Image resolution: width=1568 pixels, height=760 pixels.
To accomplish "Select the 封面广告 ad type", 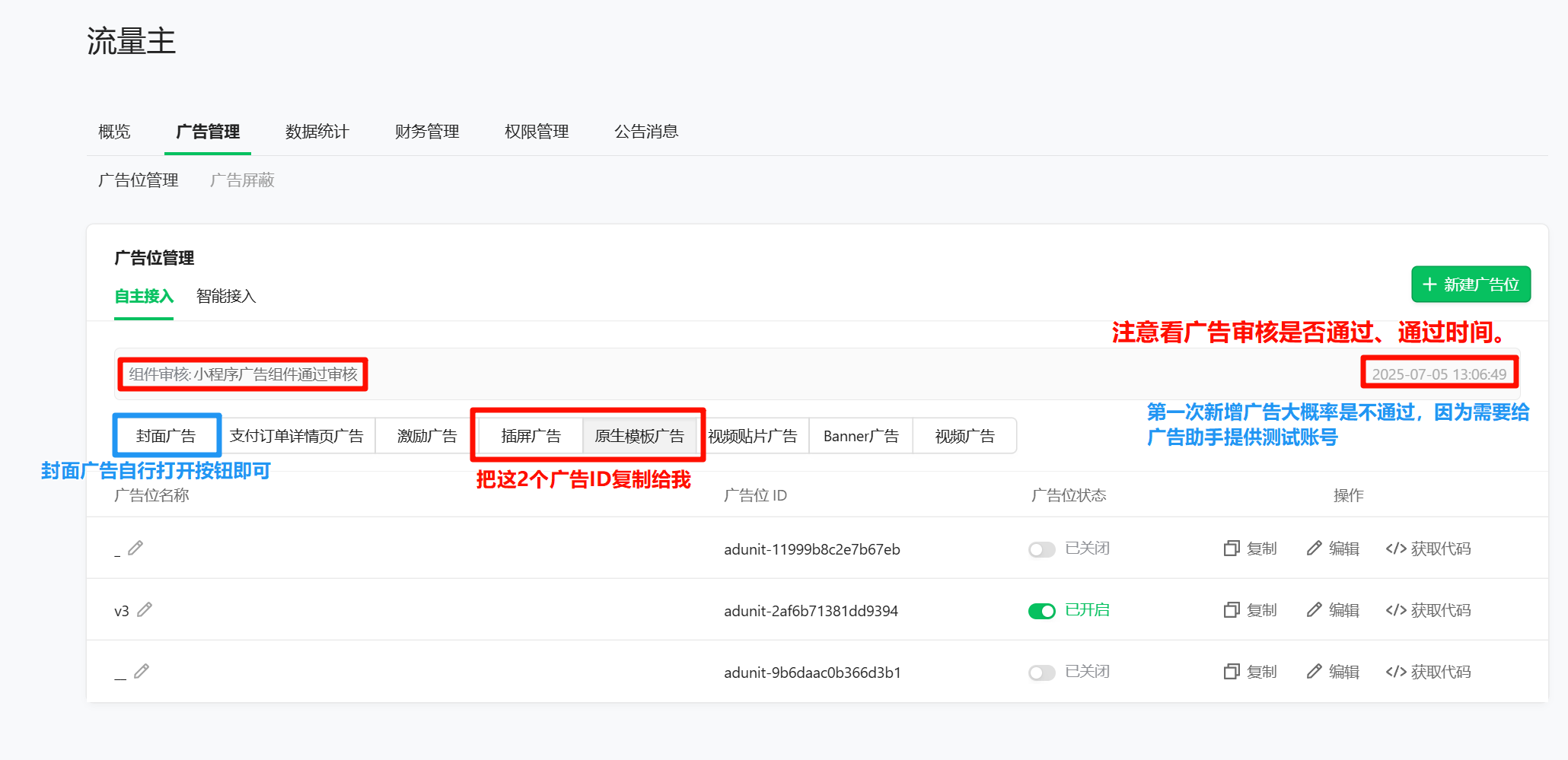I will pos(166,436).
